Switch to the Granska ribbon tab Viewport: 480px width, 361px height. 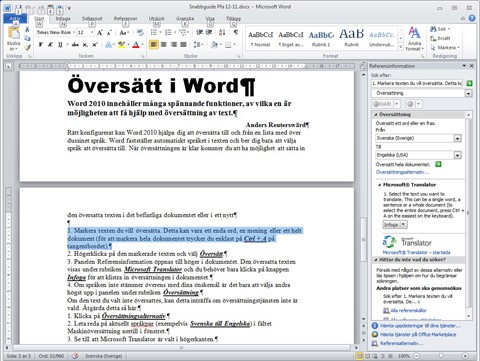tap(185, 19)
